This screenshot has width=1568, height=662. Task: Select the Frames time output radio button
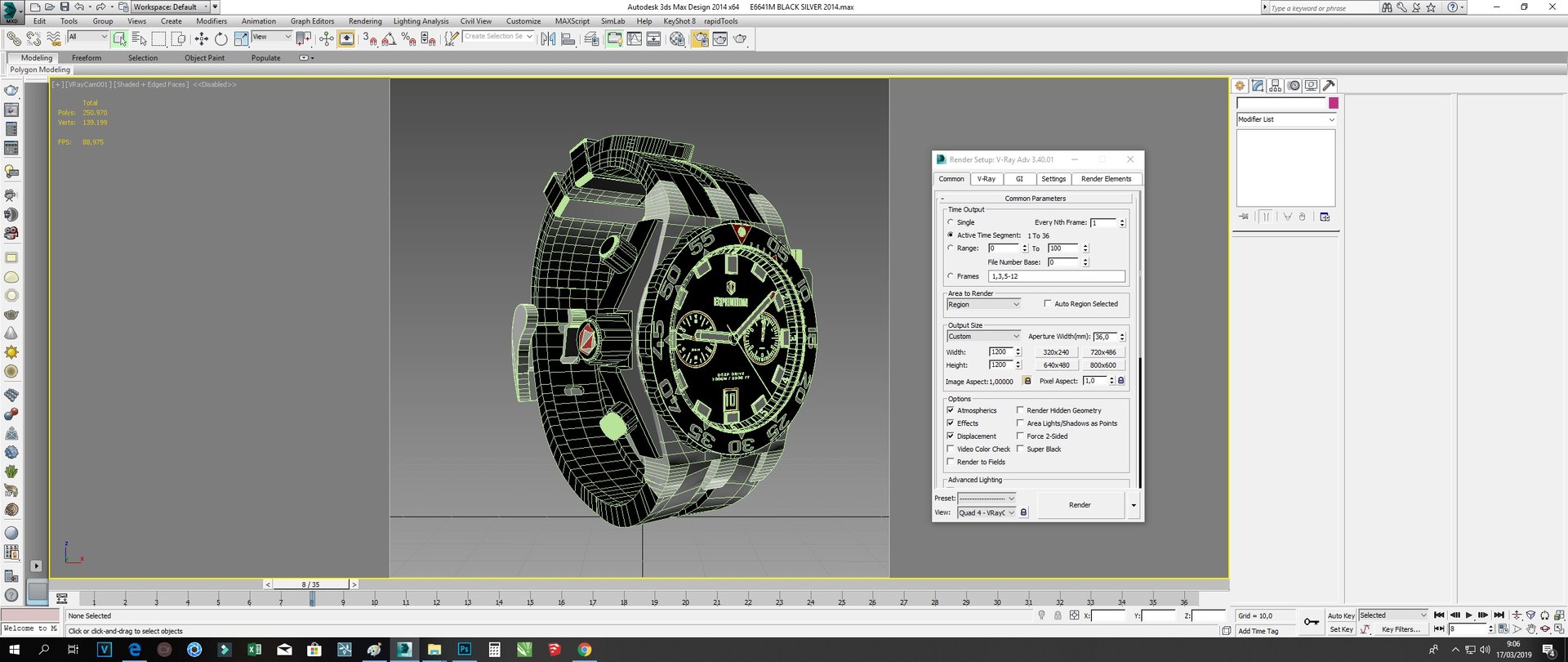951,276
